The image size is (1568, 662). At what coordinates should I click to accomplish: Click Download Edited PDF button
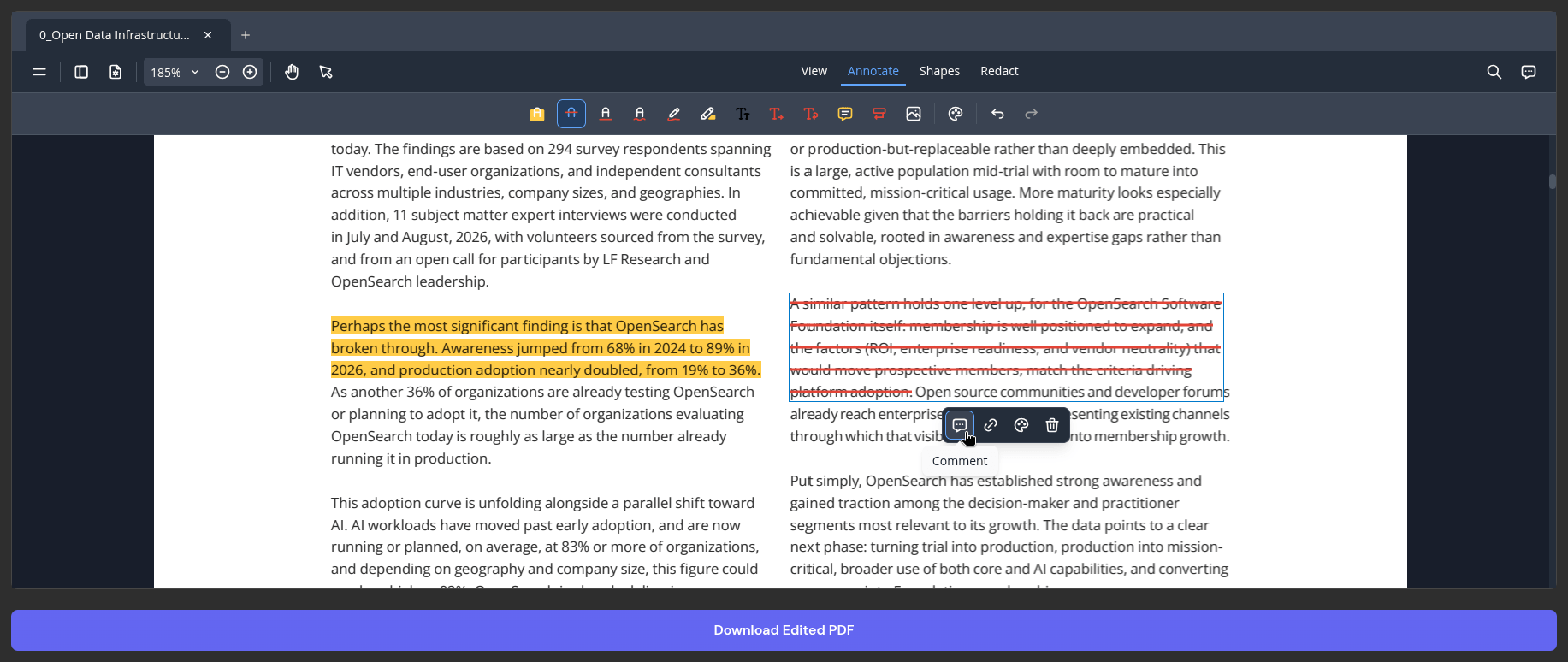[784, 630]
